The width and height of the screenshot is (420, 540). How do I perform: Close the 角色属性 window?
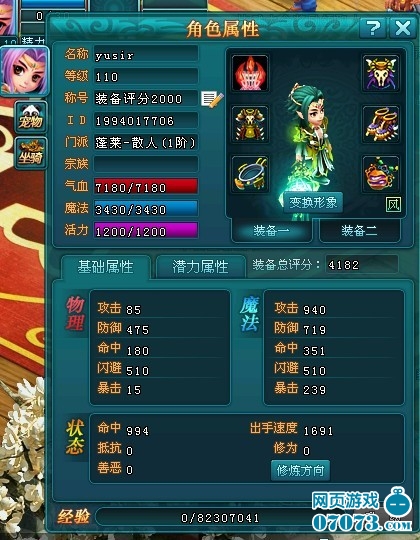click(403, 28)
